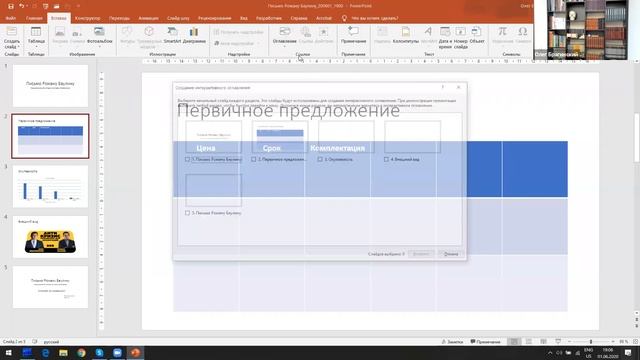Open the Windows notification center icon
The height and width of the screenshot is (360, 640).
[x=628, y=353]
